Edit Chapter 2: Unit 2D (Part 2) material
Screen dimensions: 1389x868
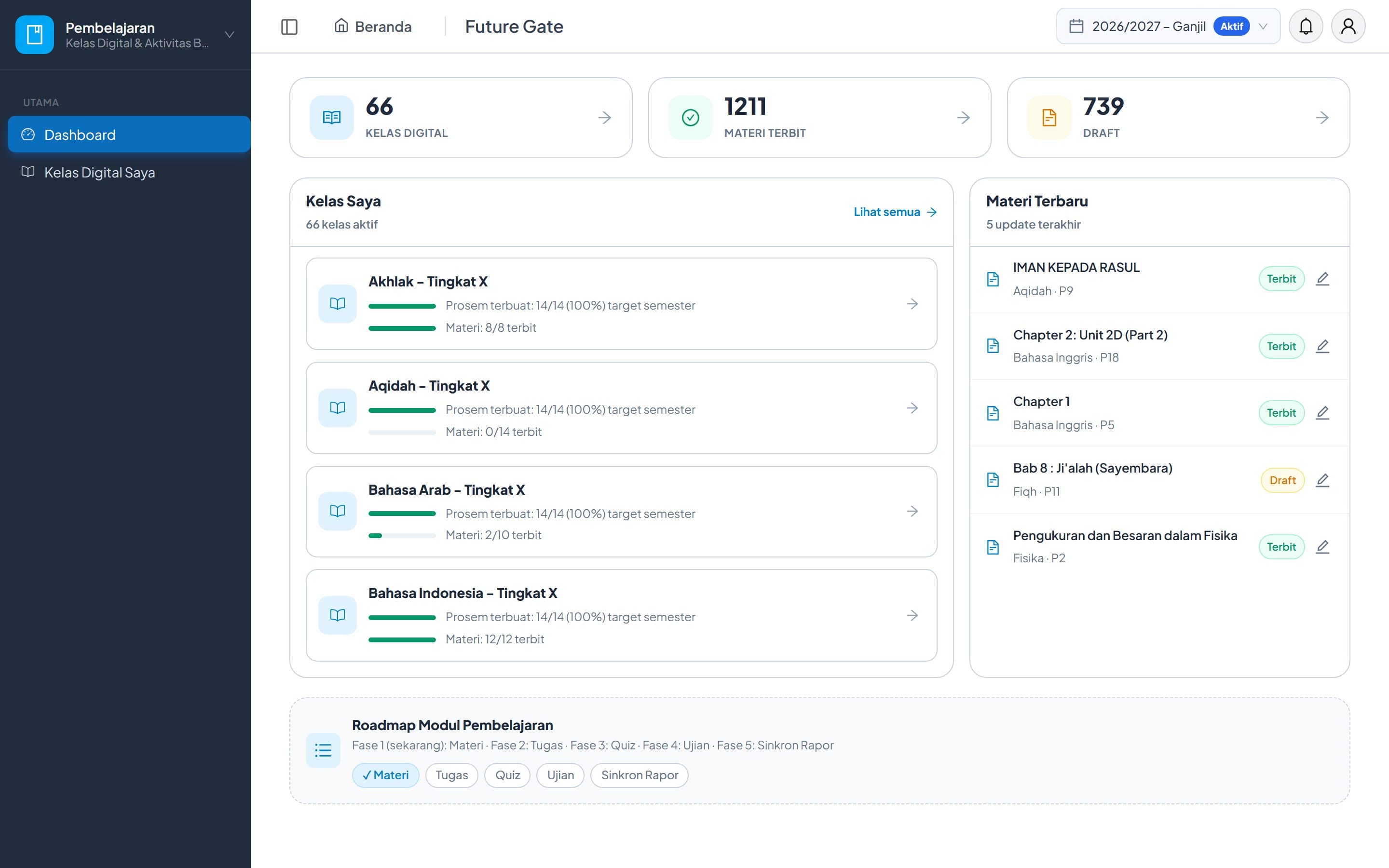coord(1322,346)
